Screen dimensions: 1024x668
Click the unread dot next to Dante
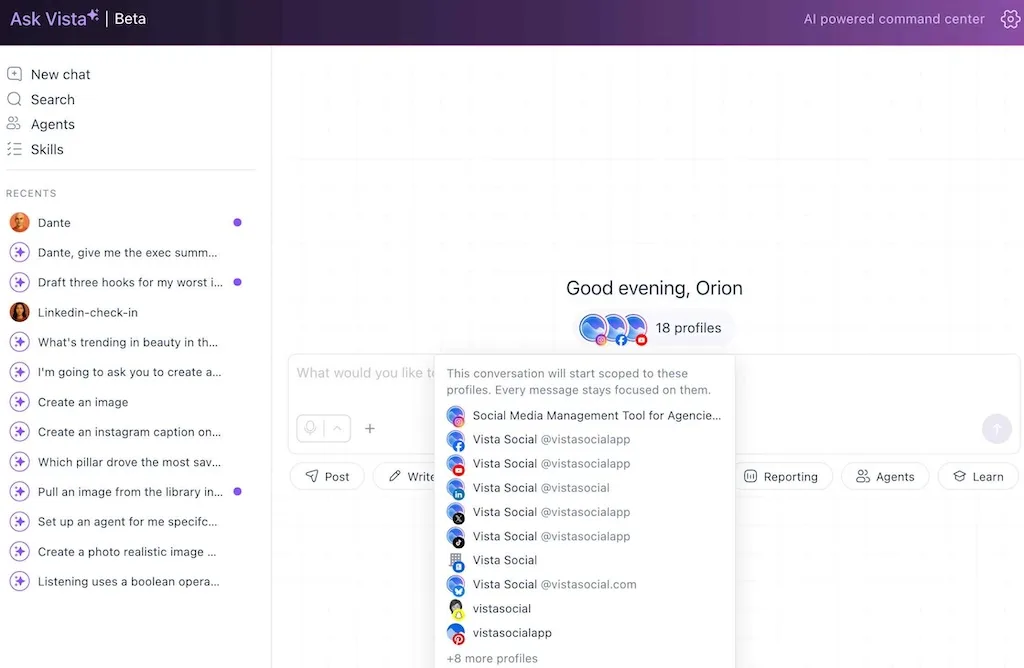(237, 223)
